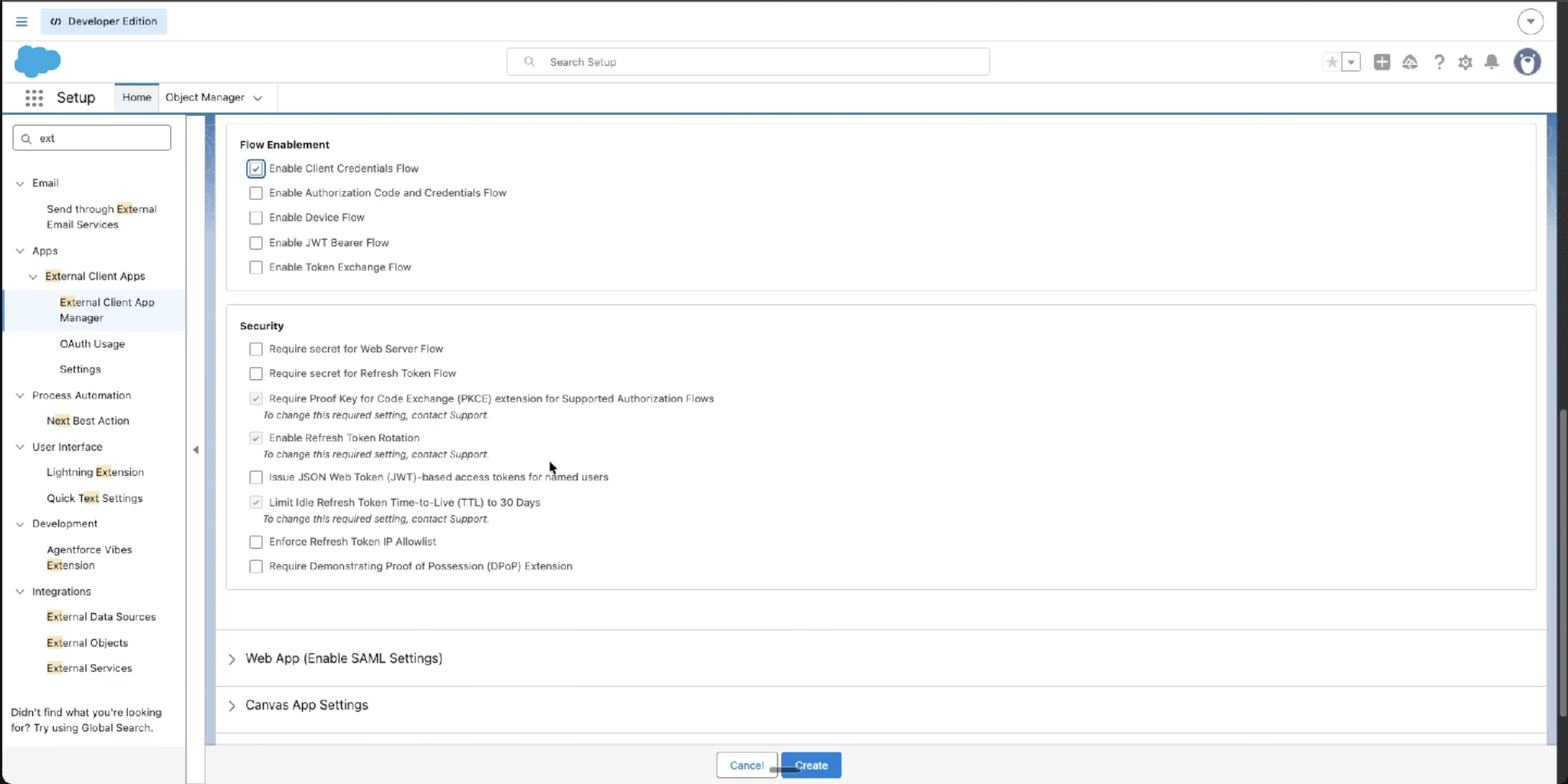The image size is (1568, 784).
Task: Open External Data Sources in the sidebar
Action: [101, 617]
